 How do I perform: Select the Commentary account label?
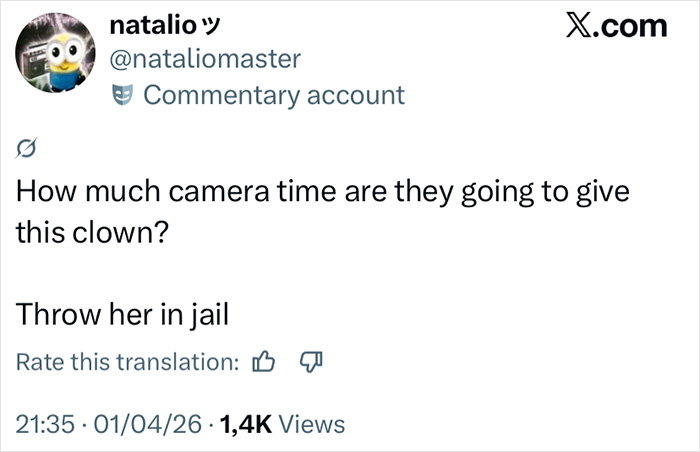pos(274,95)
